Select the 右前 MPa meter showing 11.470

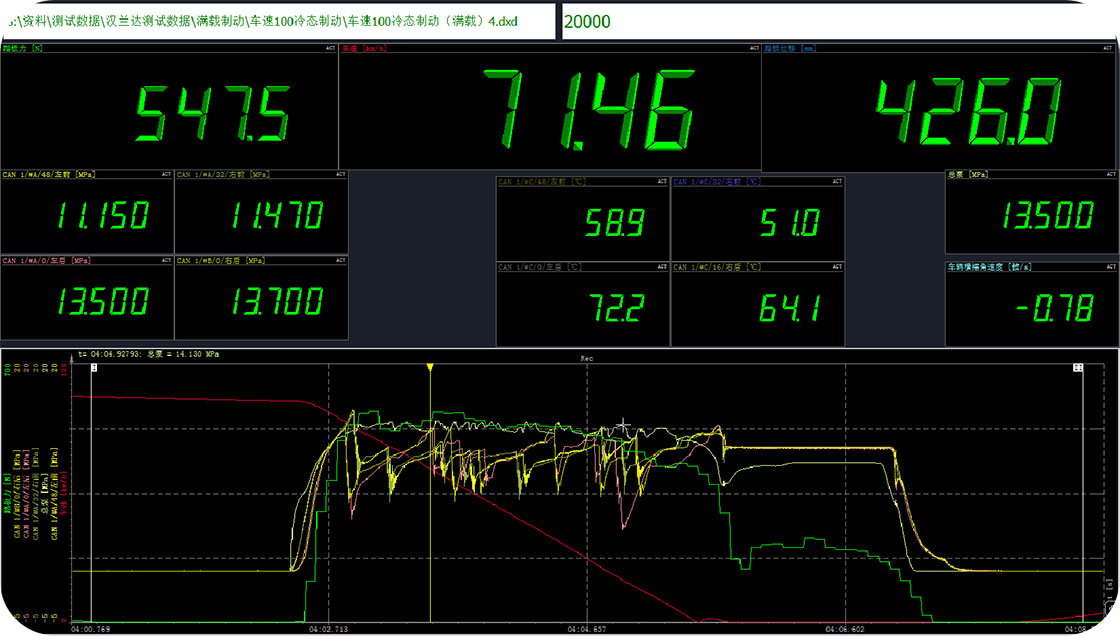click(x=261, y=214)
